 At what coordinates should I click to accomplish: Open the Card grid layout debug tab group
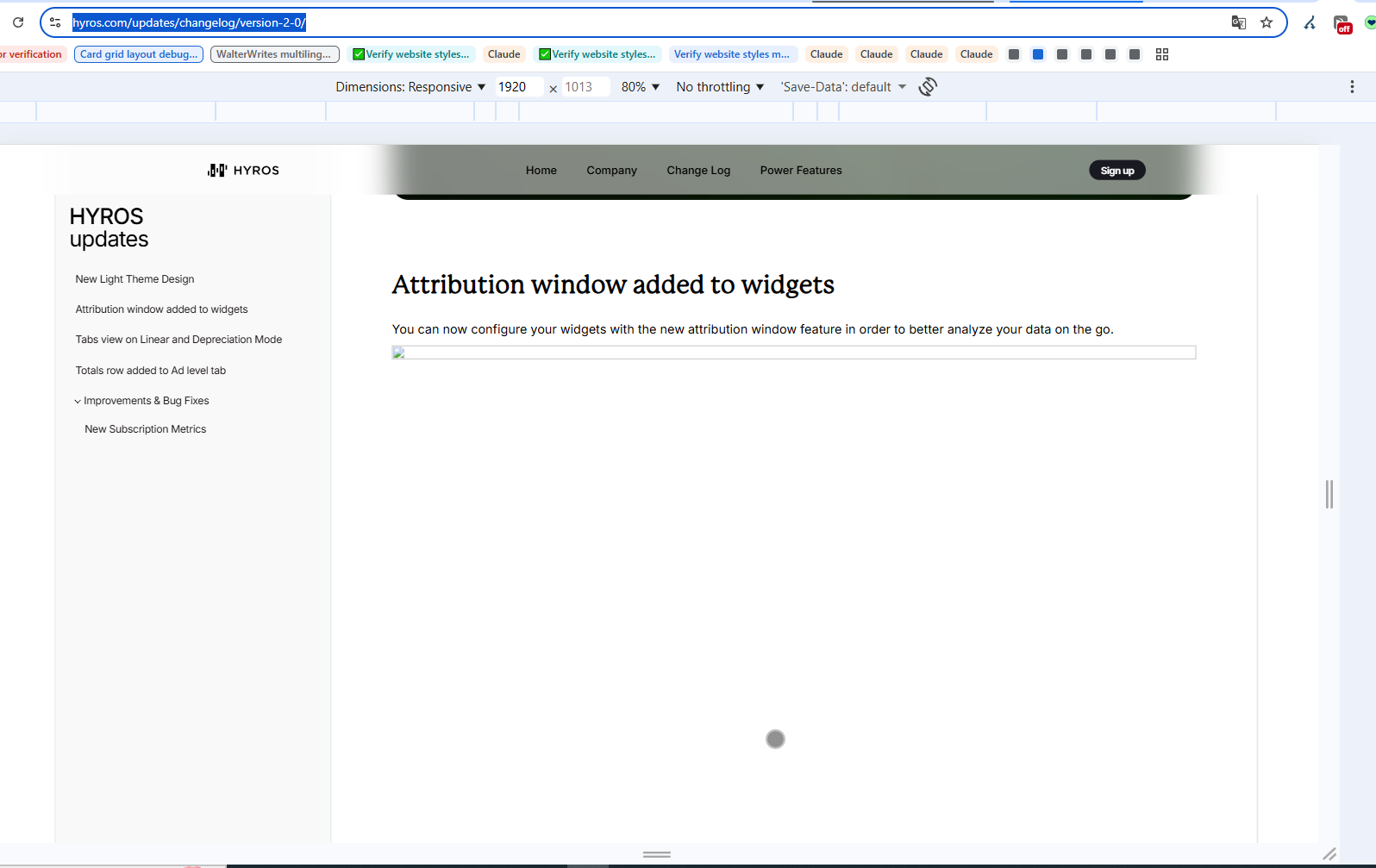coord(139,54)
